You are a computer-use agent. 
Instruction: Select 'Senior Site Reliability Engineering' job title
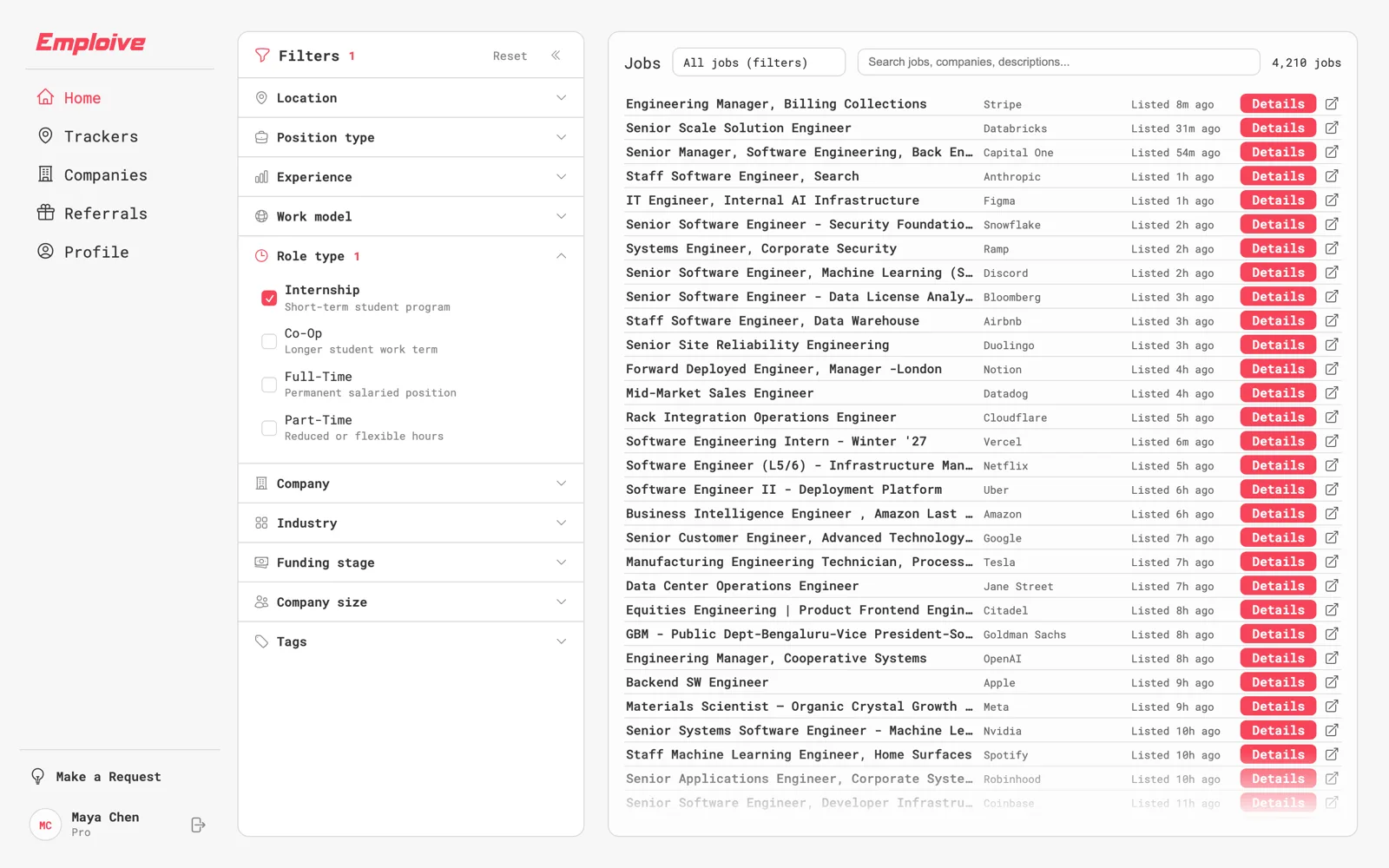click(x=757, y=345)
